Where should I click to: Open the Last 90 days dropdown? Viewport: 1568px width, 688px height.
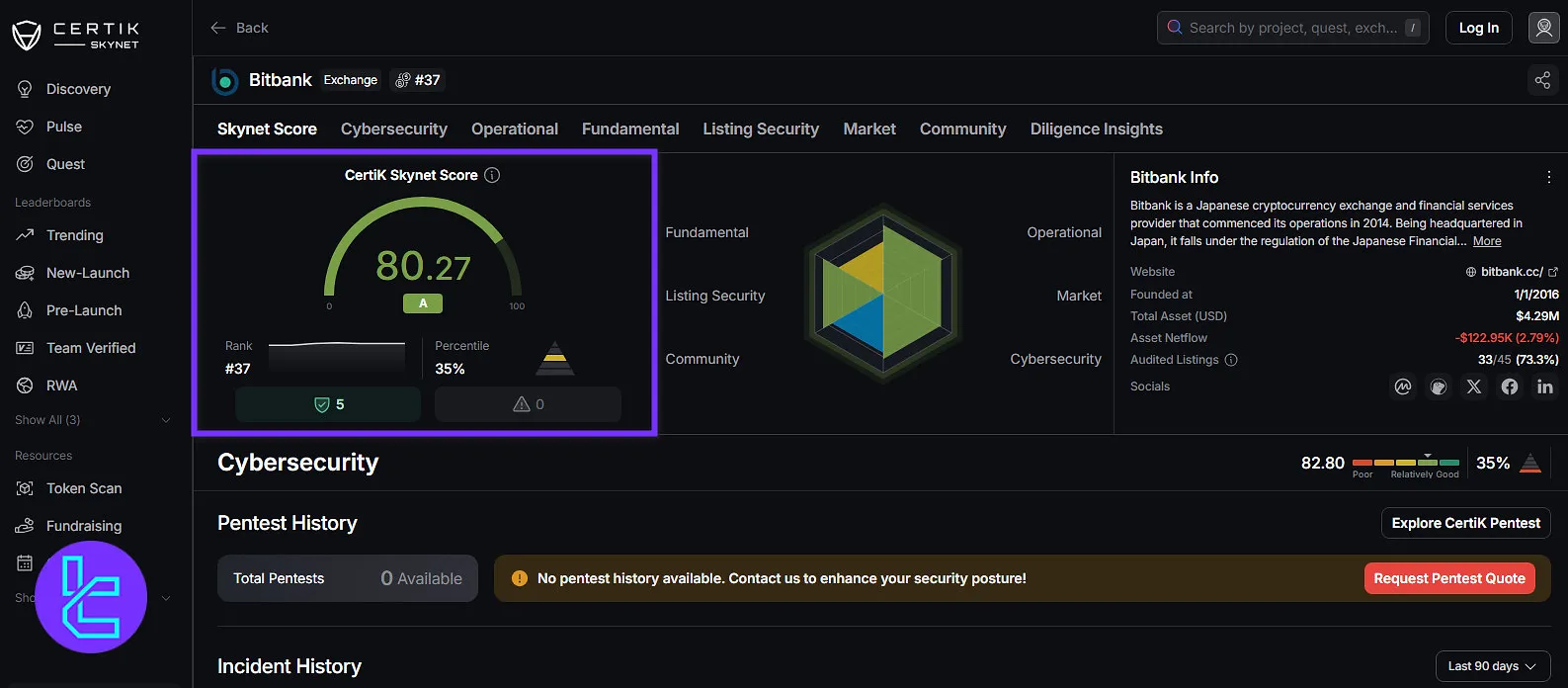pos(1492,666)
